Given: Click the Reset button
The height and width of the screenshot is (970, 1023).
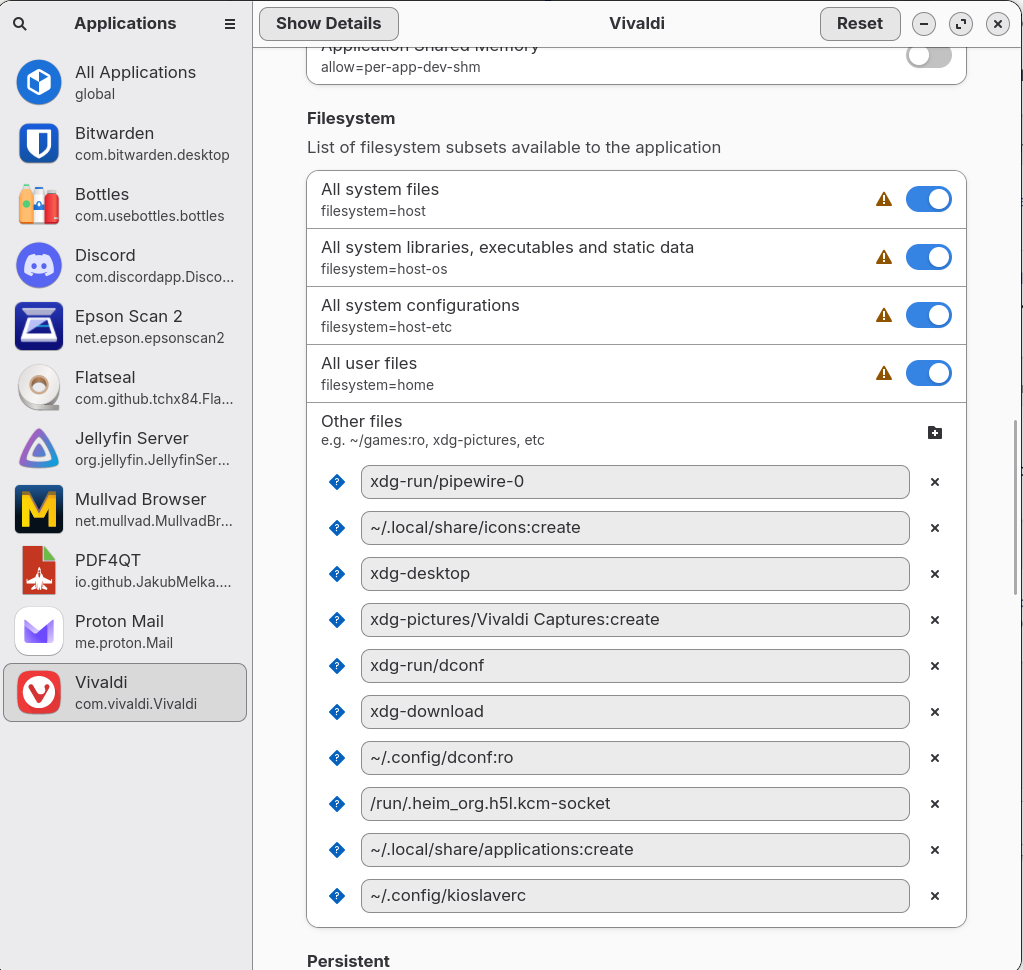Looking at the screenshot, I should 859,24.
